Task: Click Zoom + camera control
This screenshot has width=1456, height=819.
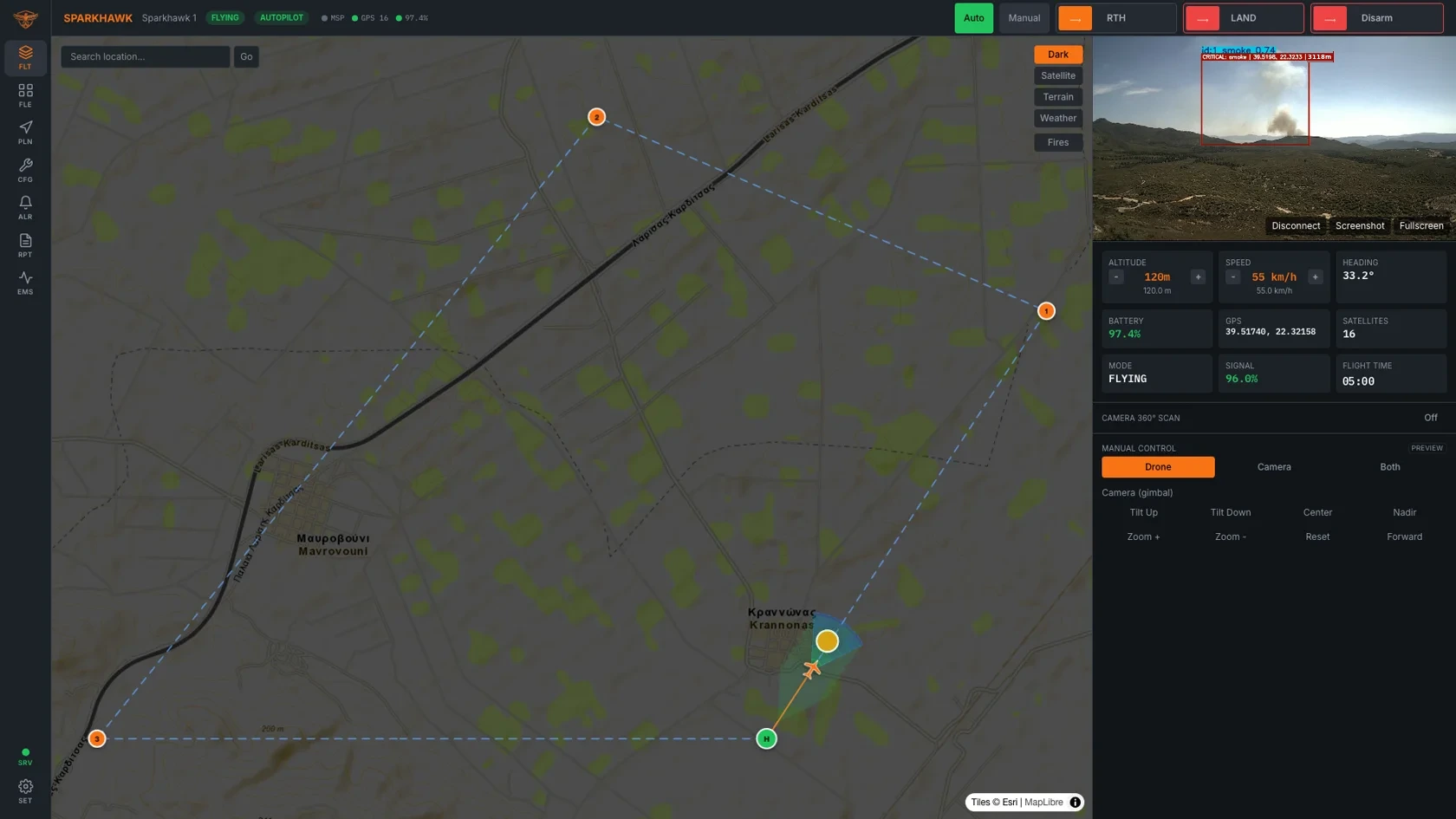Action: coord(1144,536)
